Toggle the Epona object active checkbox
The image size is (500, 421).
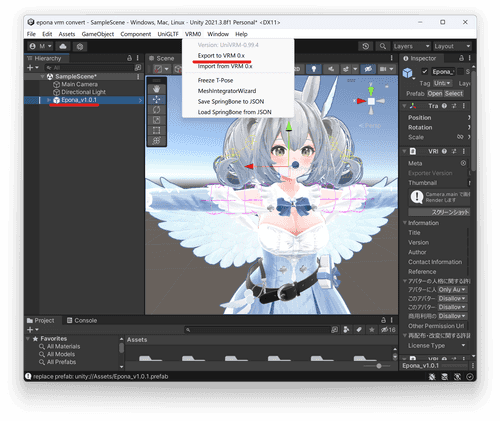(425, 71)
